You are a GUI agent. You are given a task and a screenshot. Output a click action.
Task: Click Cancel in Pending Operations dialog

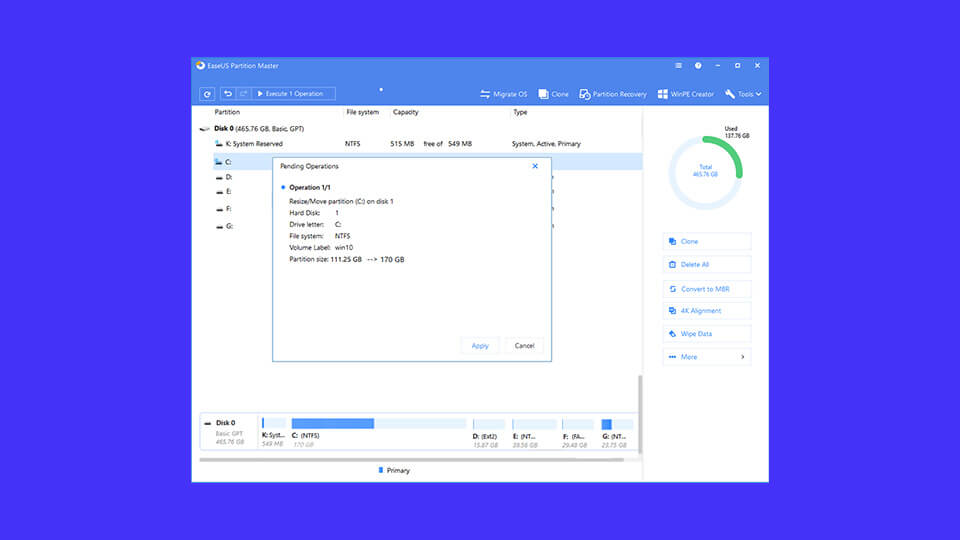524,345
